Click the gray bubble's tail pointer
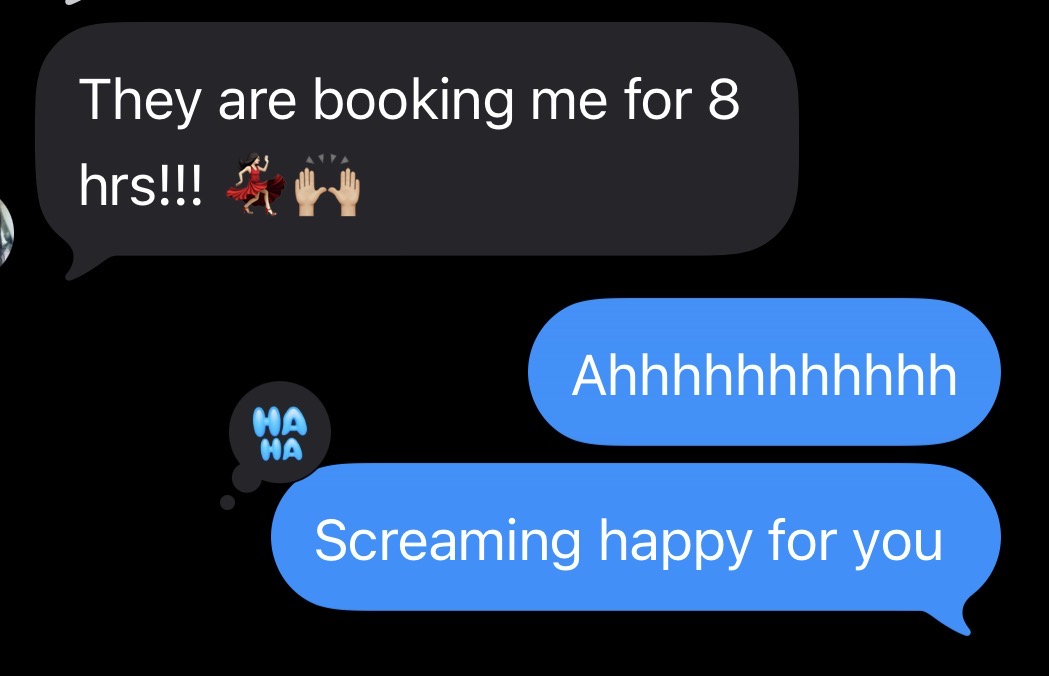Image resolution: width=1049 pixels, height=676 pixels. 82,266
